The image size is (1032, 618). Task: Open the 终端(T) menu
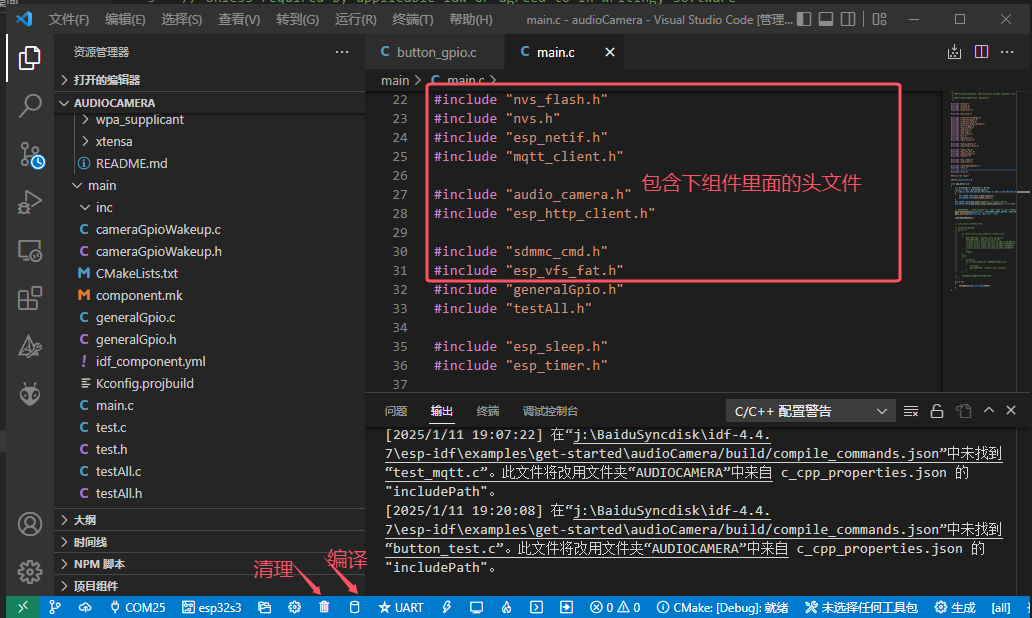click(x=413, y=19)
